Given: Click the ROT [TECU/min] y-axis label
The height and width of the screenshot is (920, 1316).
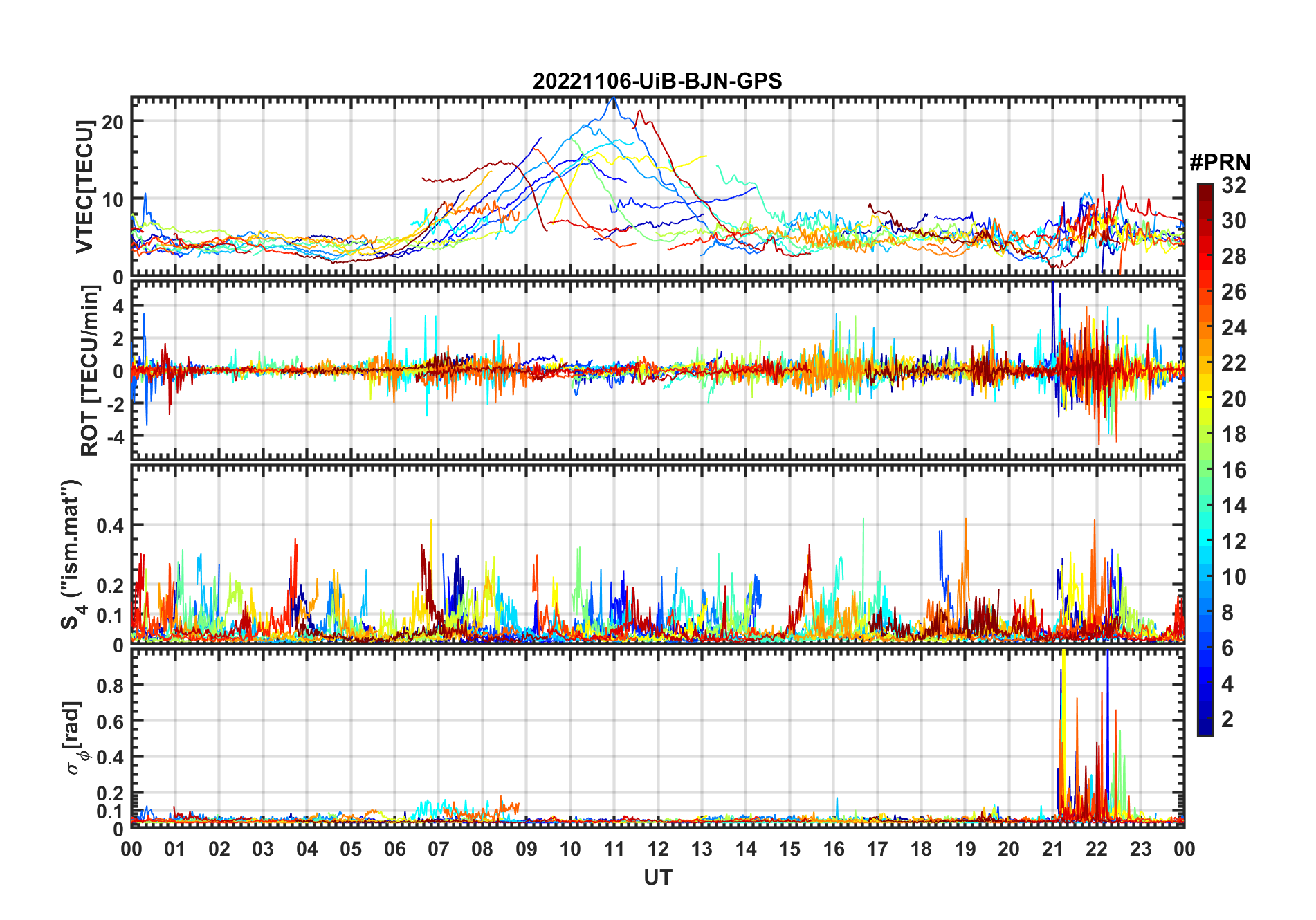Looking at the screenshot, I should click(90, 371).
